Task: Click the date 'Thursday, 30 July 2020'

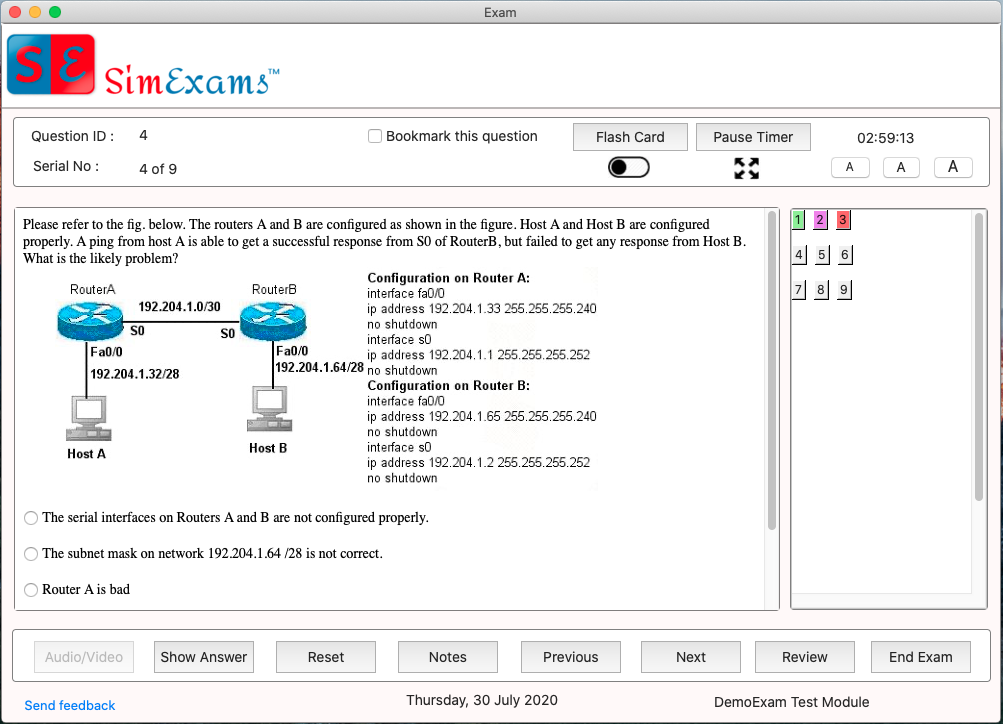Action: (482, 700)
